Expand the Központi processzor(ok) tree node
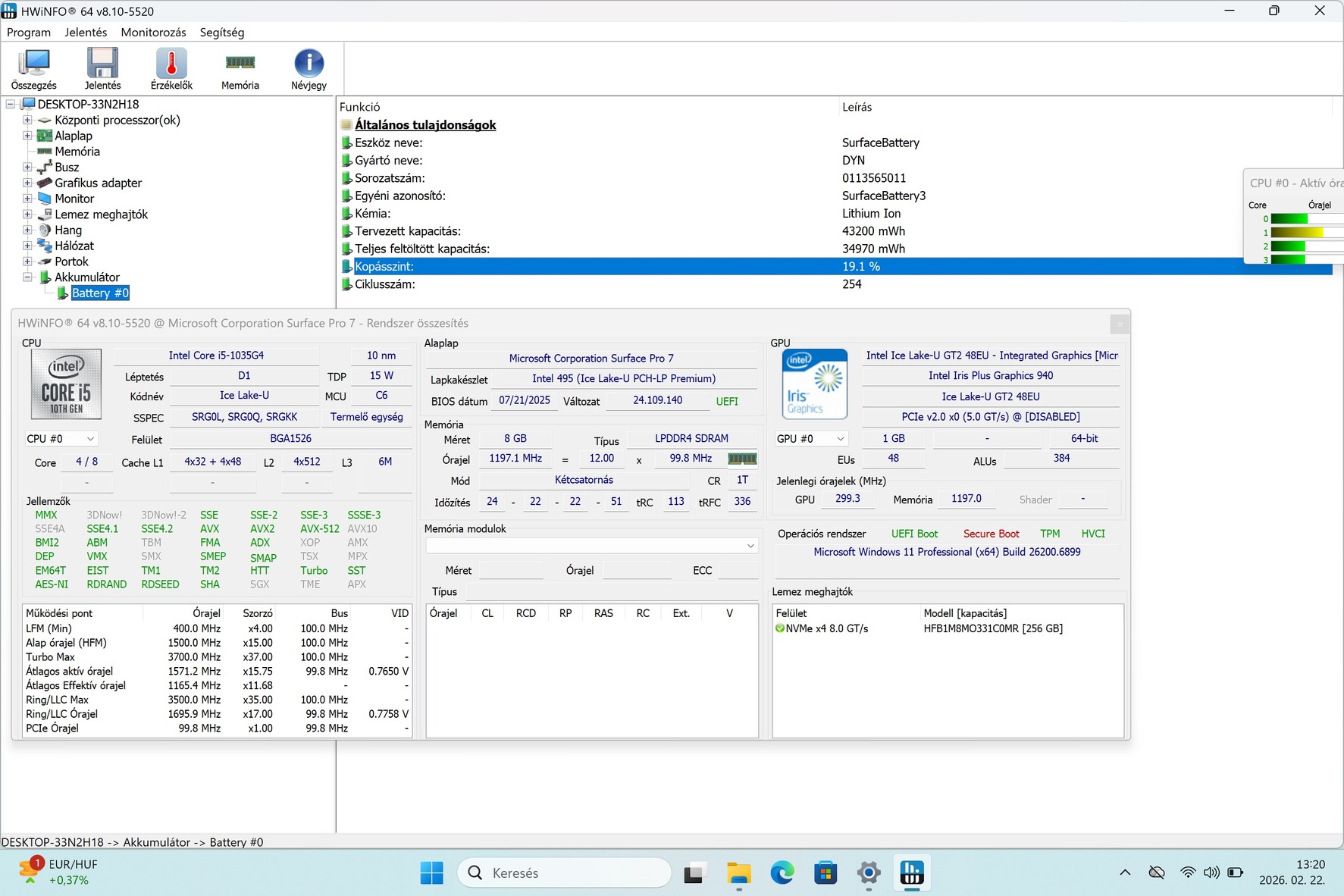Viewport: 1344px width, 896px height. click(27, 120)
